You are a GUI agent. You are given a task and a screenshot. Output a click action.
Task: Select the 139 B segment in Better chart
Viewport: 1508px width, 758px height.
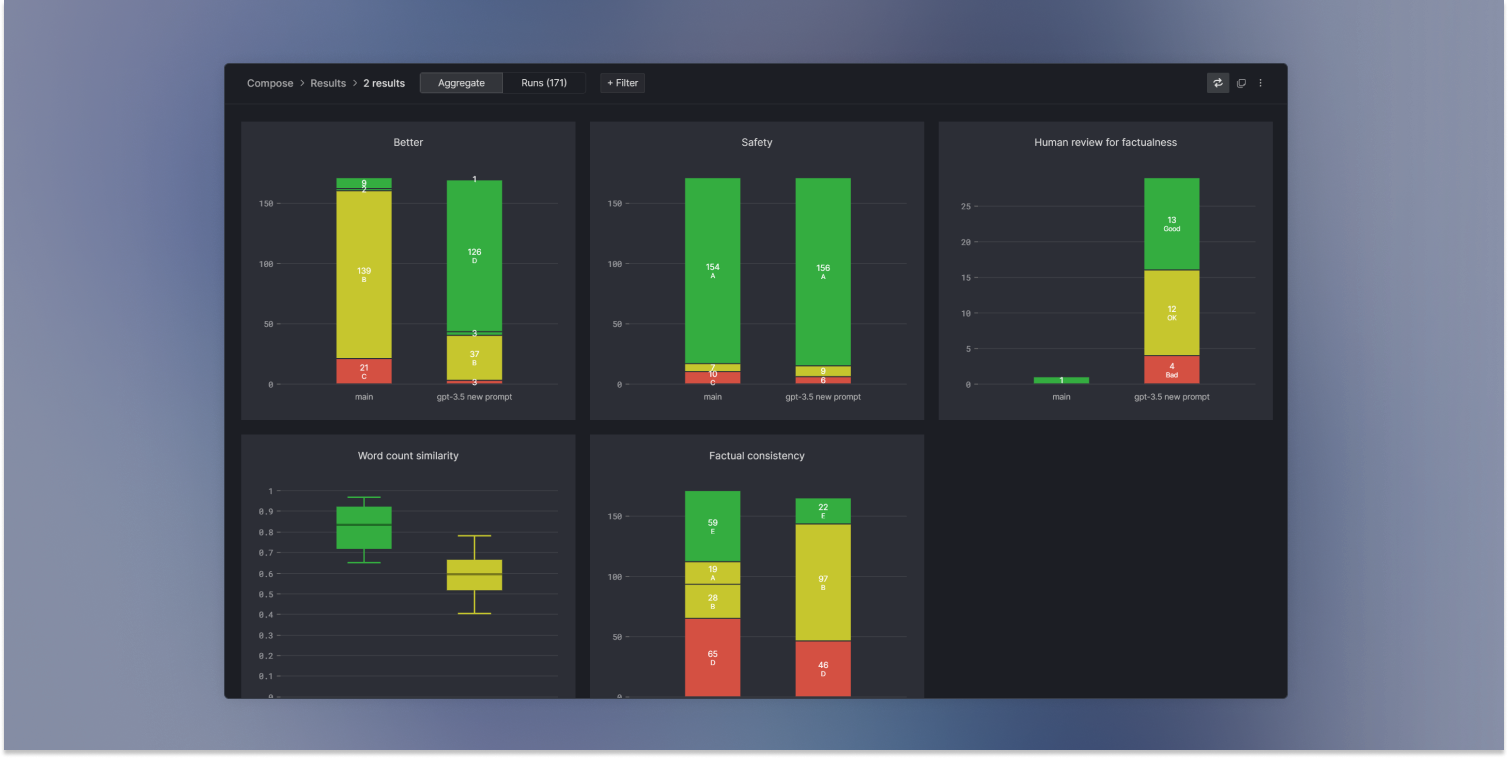tap(364, 274)
